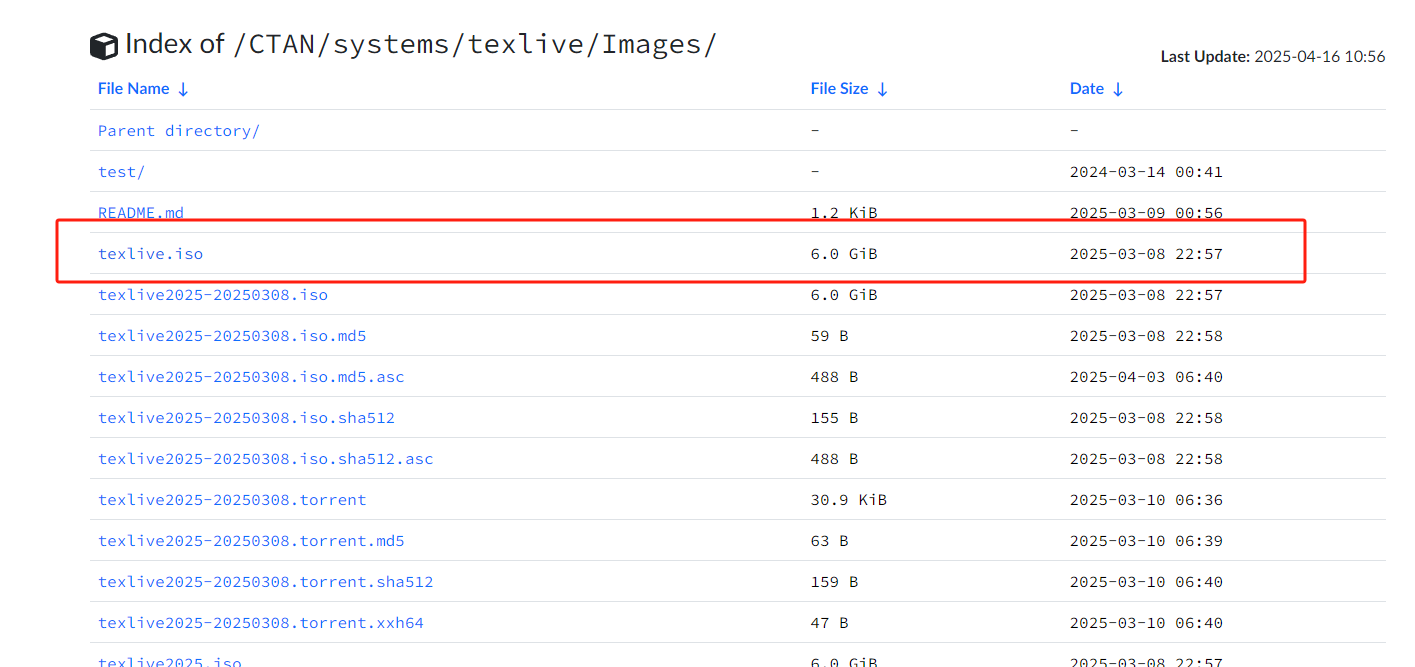Open texlive2025-20250308.torrent.md5 link

click(251, 541)
